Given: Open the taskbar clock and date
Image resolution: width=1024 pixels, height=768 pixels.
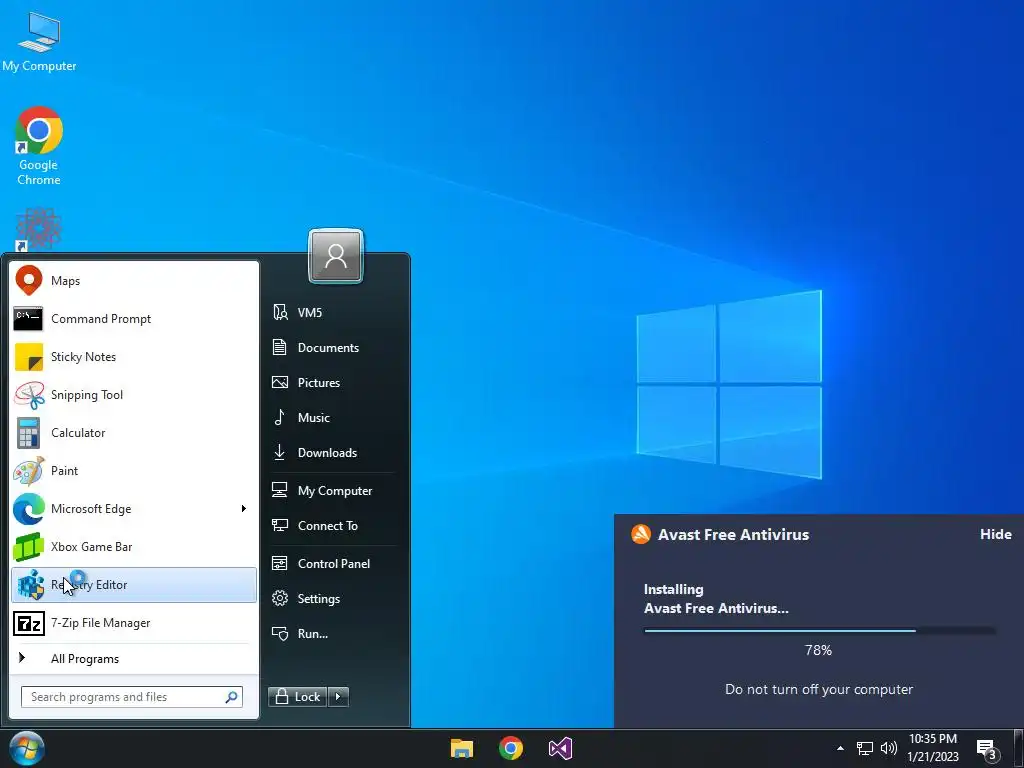Looking at the screenshot, I should pos(933,748).
